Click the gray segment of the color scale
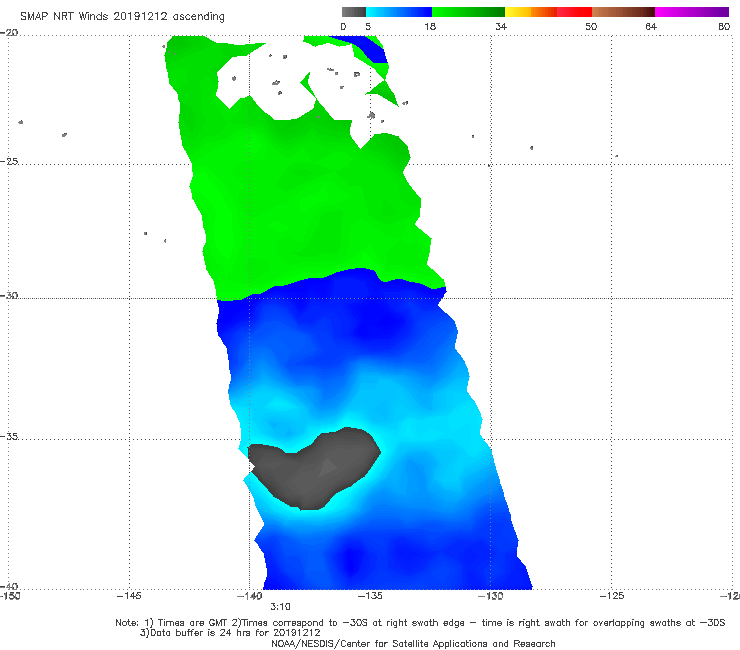The width and height of the screenshot is (740, 650). [x=354, y=12]
